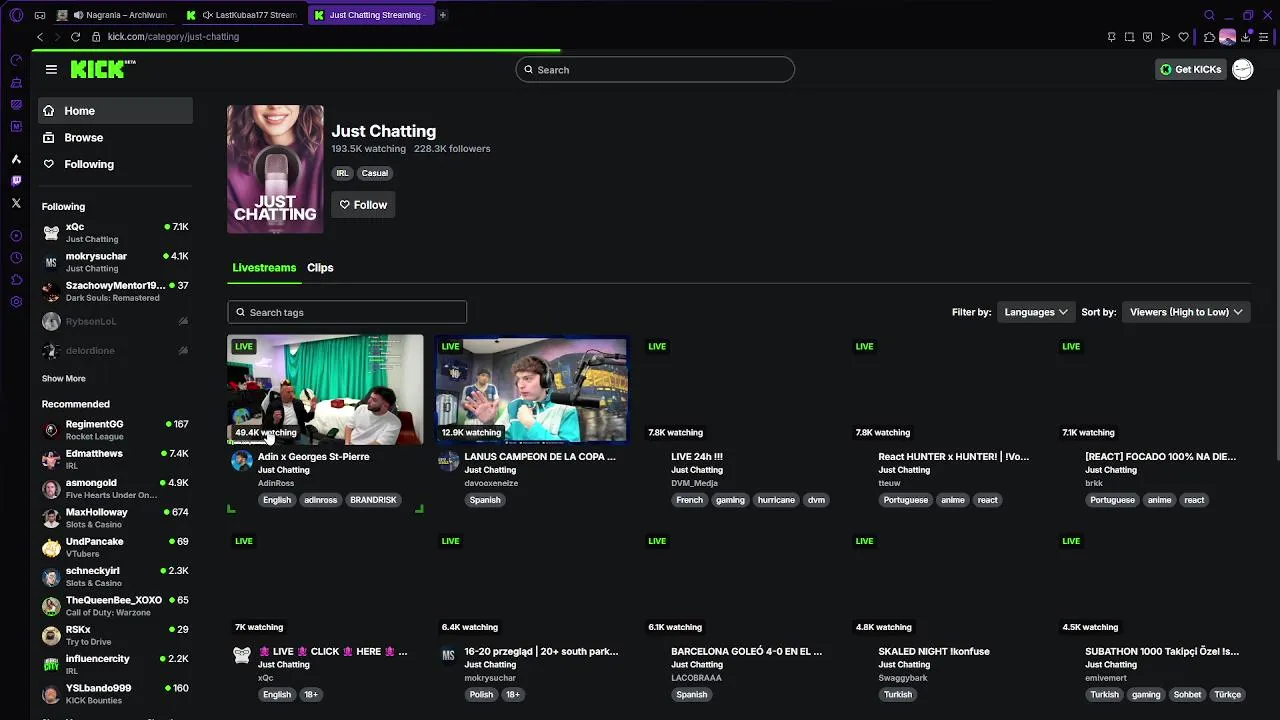
Task: Open xQc channel in the Following list
Action: point(115,233)
